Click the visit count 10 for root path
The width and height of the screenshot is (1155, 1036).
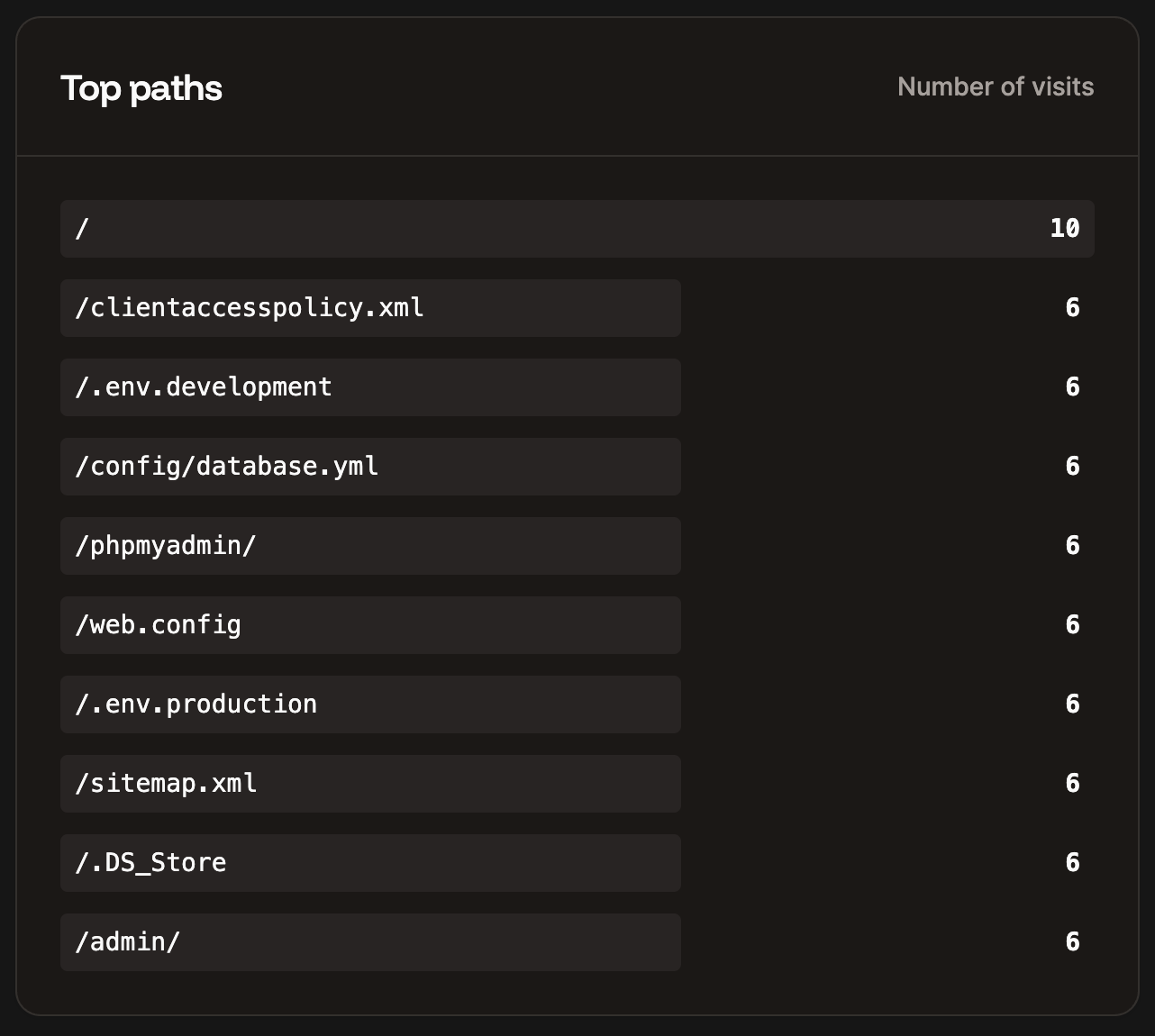pyautogui.click(x=1065, y=228)
